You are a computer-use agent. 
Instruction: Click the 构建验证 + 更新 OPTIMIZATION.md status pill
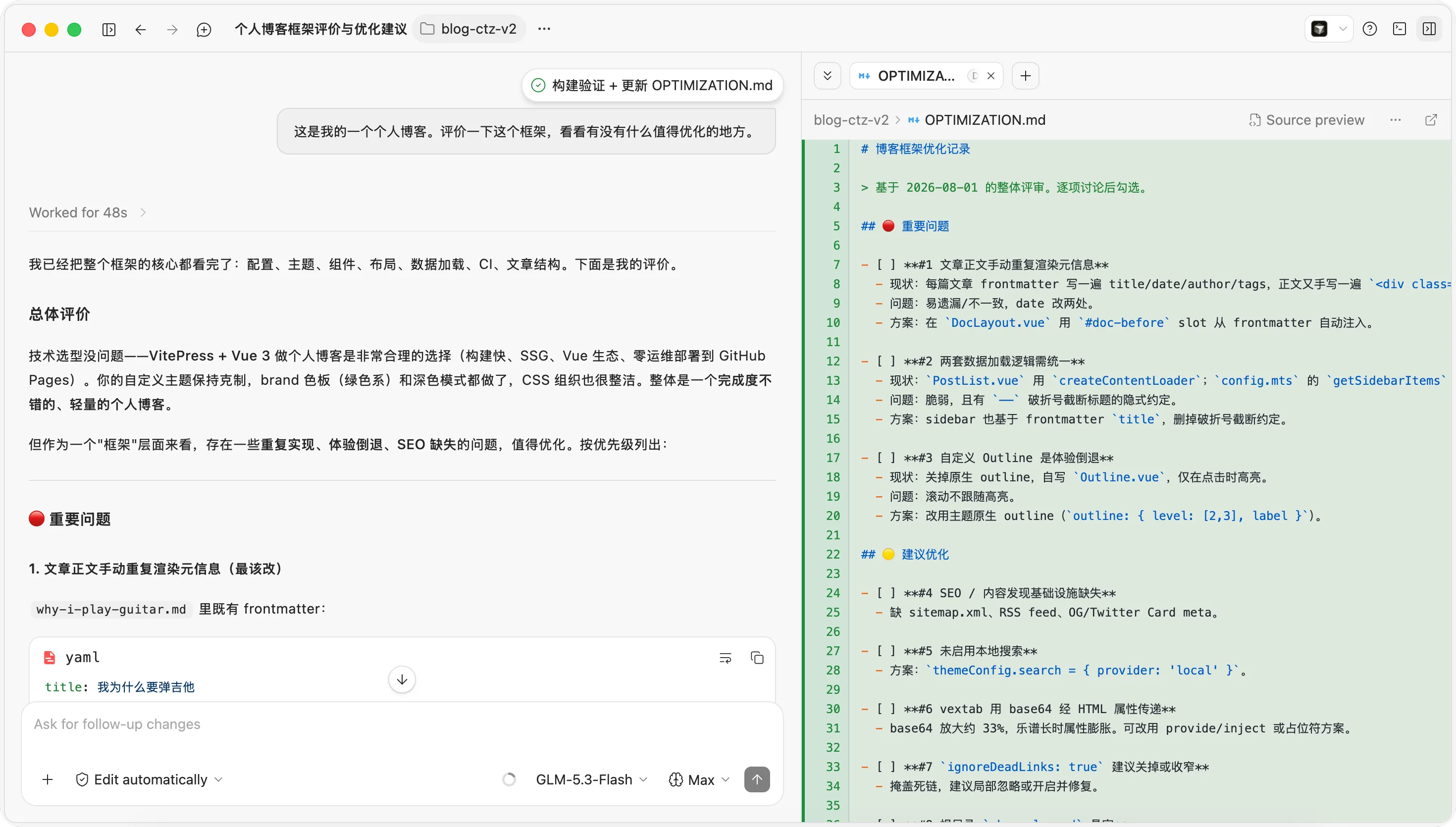[x=652, y=85]
